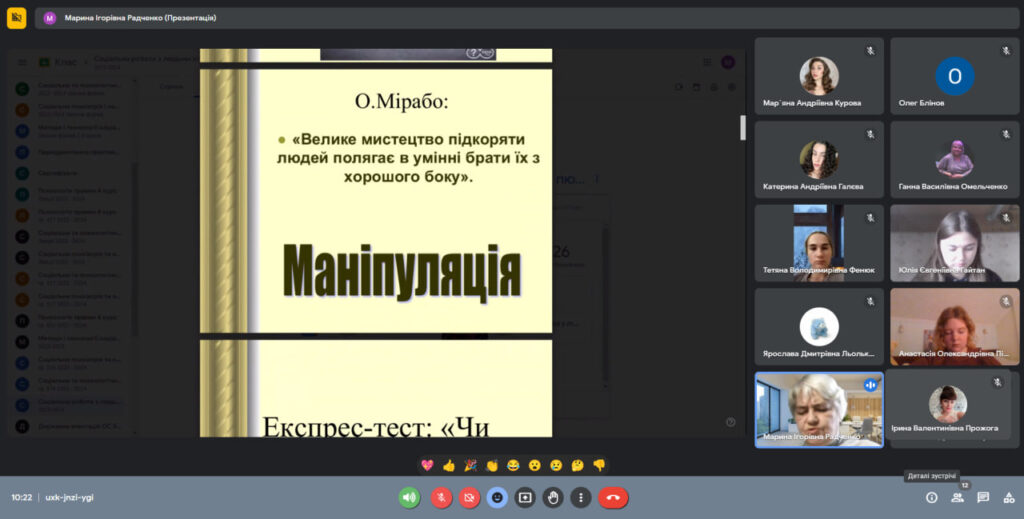Send the heart emoji reaction
The width and height of the screenshot is (1024, 519).
(427, 465)
